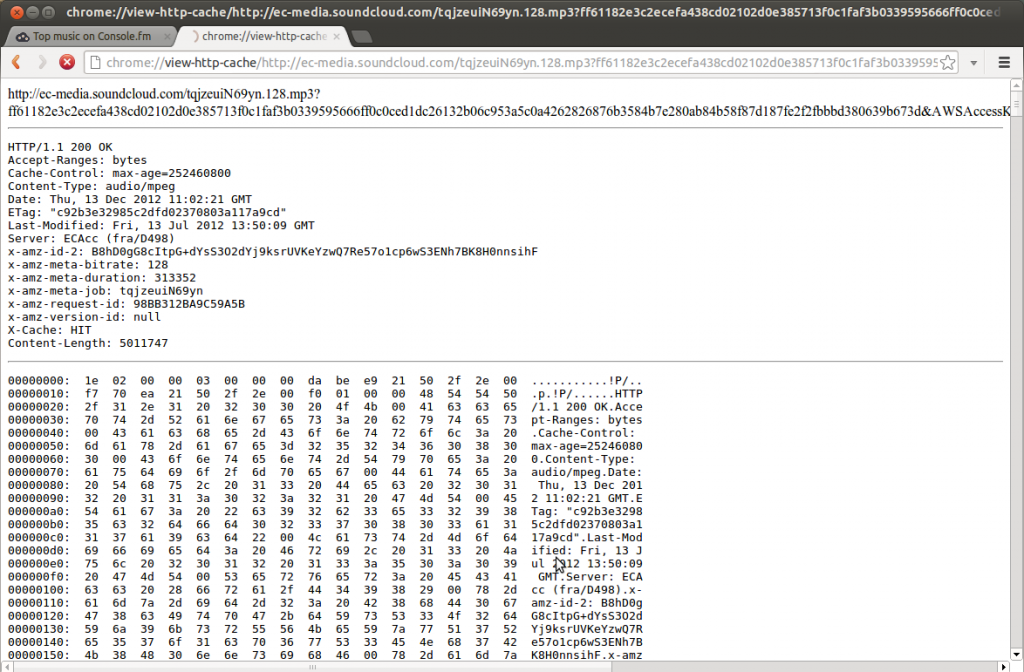Close the Top music on Console.fm tab
Screen dimensions: 1024x672
tap(167, 37)
